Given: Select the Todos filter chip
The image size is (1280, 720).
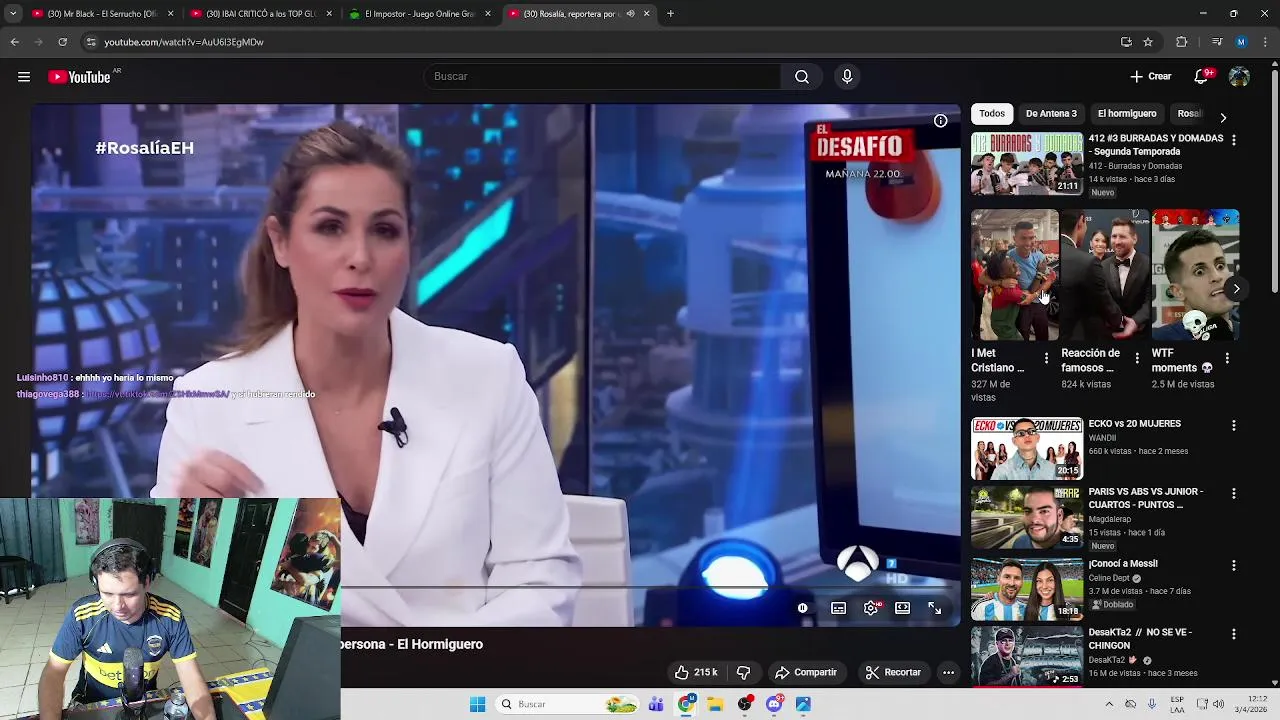Looking at the screenshot, I should (x=992, y=114).
